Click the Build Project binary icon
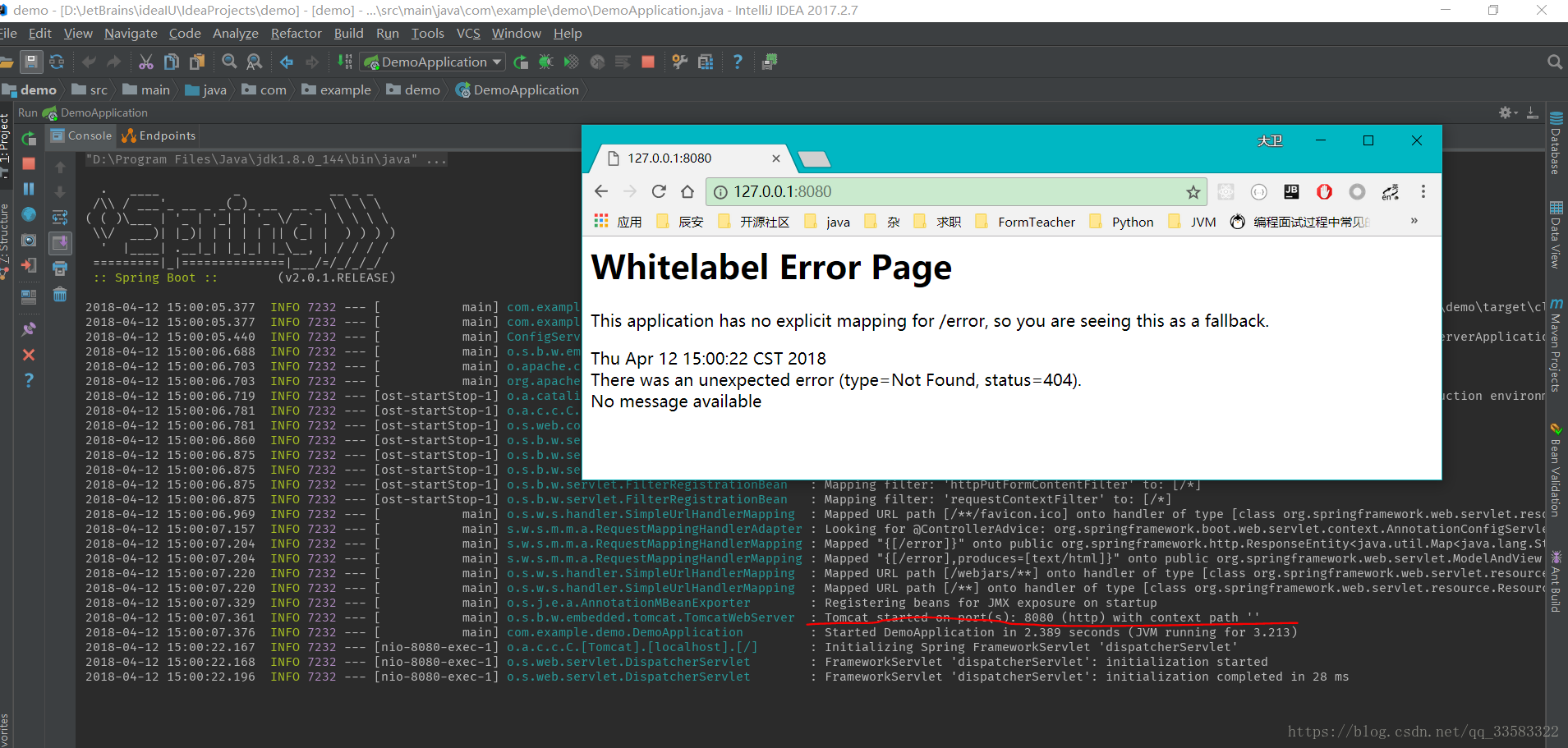1568x748 pixels. (x=345, y=62)
